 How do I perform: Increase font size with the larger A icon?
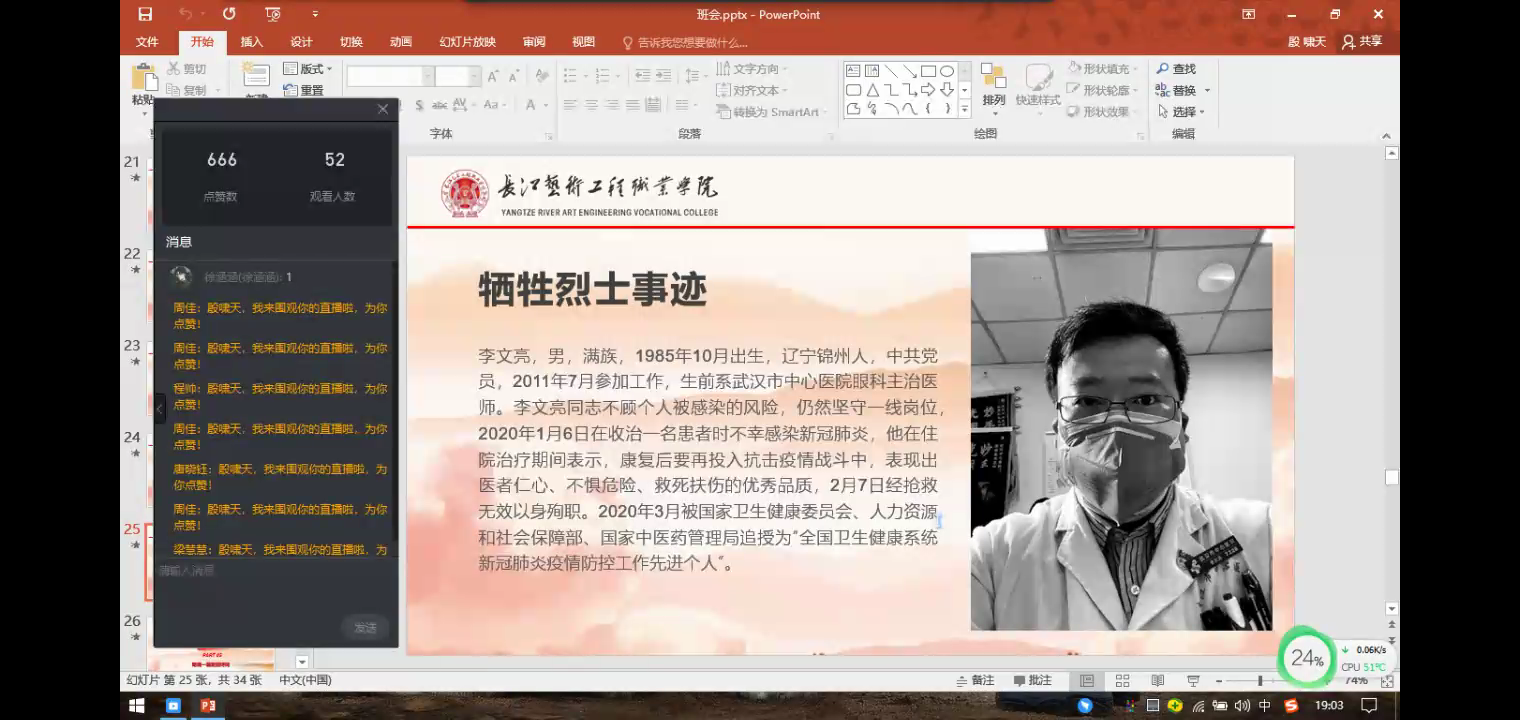pyautogui.click(x=493, y=76)
